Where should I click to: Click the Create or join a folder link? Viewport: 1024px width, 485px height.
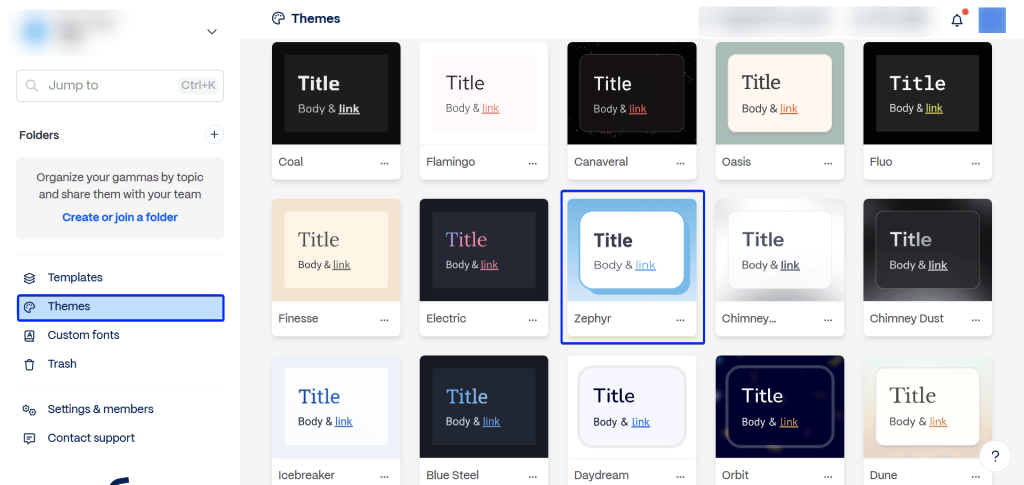tap(120, 217)
